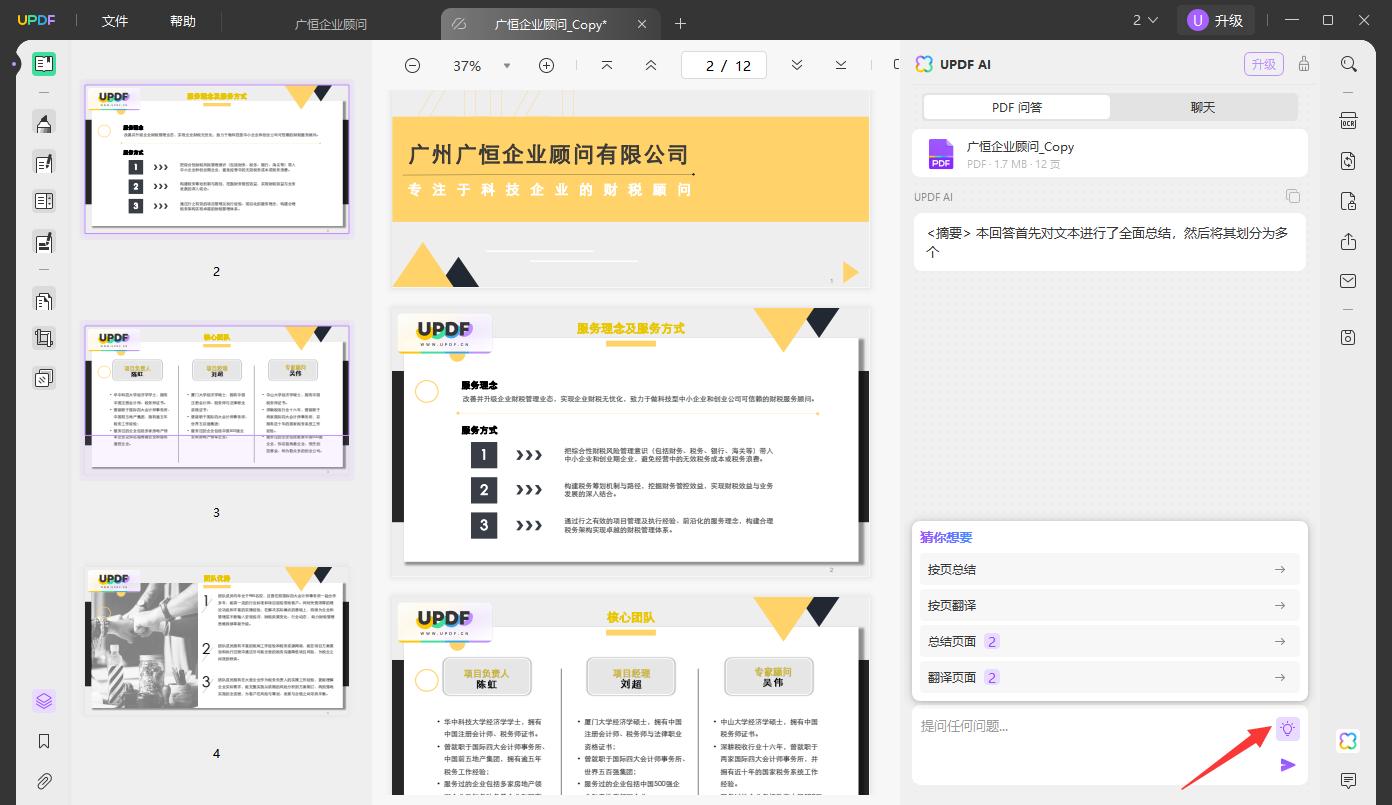
Task: Open the 文件 menu
Action: click(x=115, y=21)
